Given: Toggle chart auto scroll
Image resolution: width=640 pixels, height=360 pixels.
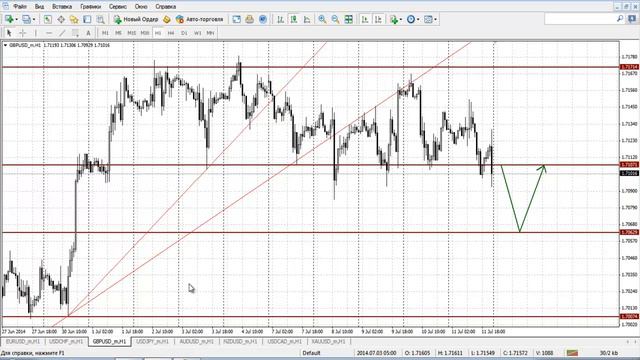Looking at the screenshot, I should (365, 19).
